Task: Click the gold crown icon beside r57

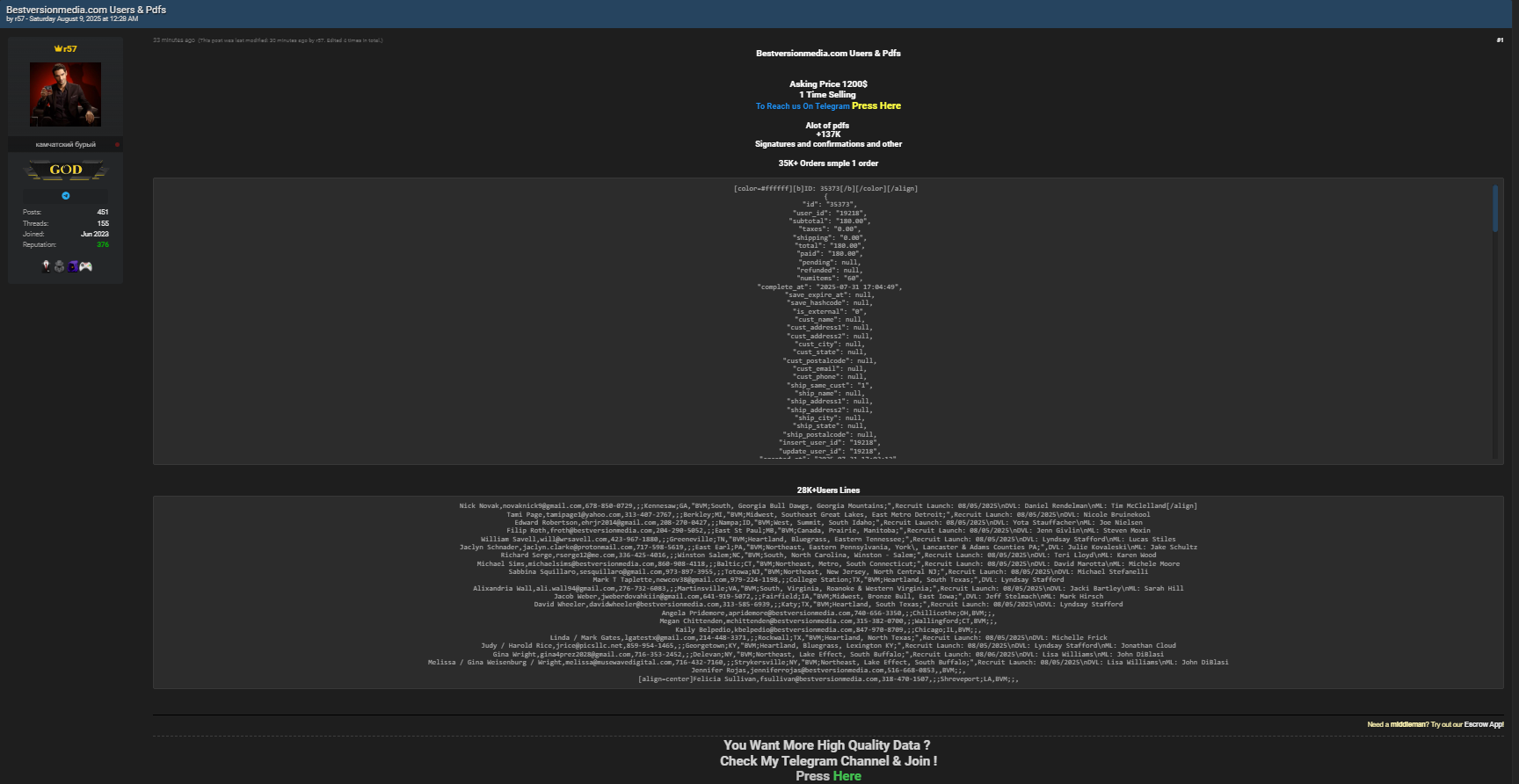Action: pyautogui.click(x=58, y=49)
